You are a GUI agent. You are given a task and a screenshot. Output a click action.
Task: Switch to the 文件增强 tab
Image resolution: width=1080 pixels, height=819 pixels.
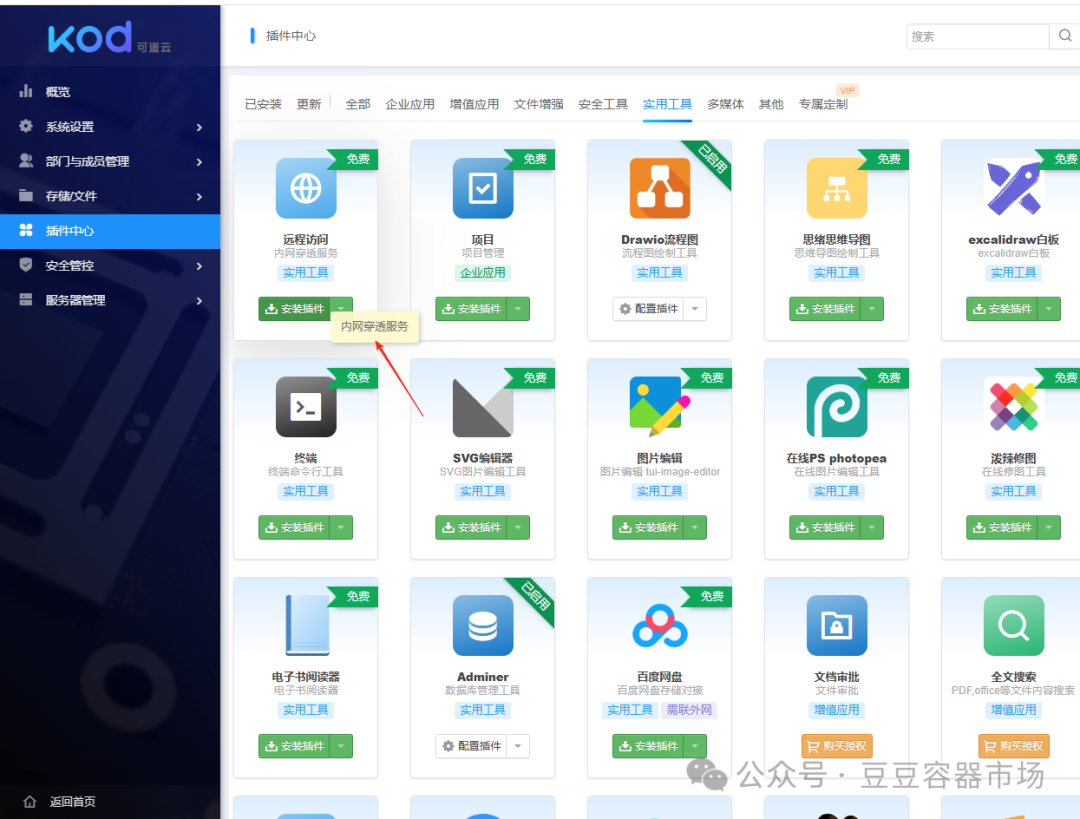(x=539, y=104)
